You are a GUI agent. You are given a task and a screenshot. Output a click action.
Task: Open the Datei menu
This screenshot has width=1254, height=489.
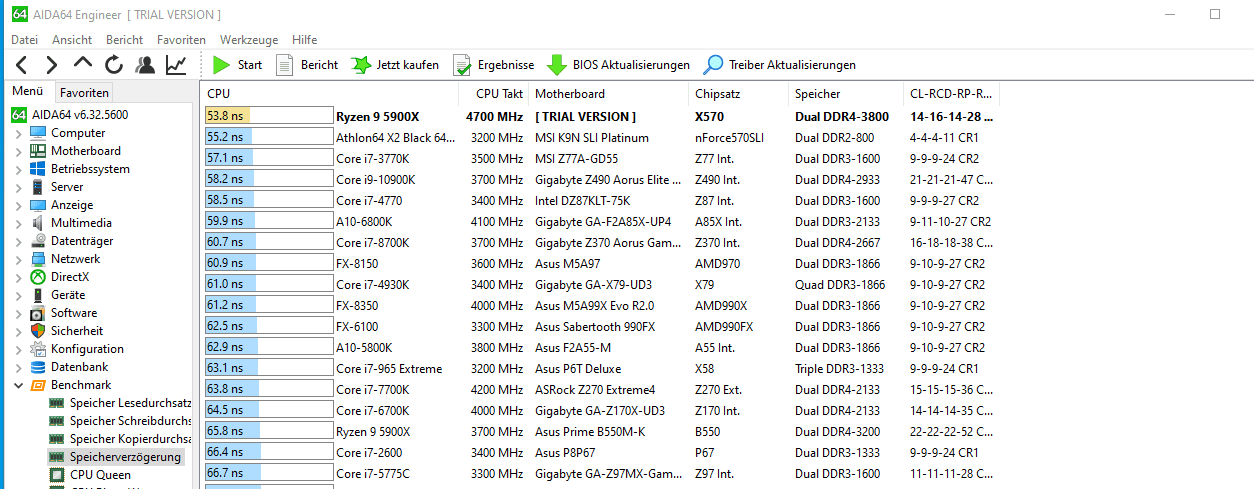(24, 40)
